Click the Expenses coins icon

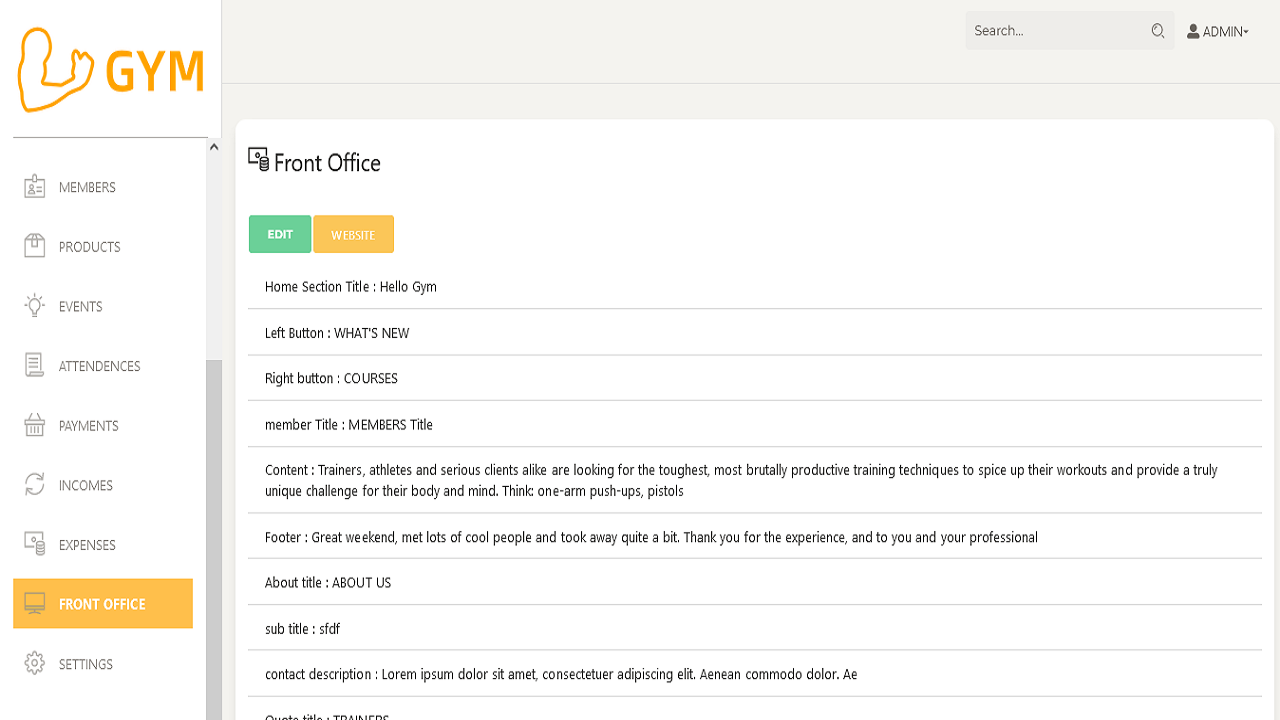click(x=34, y=544)
